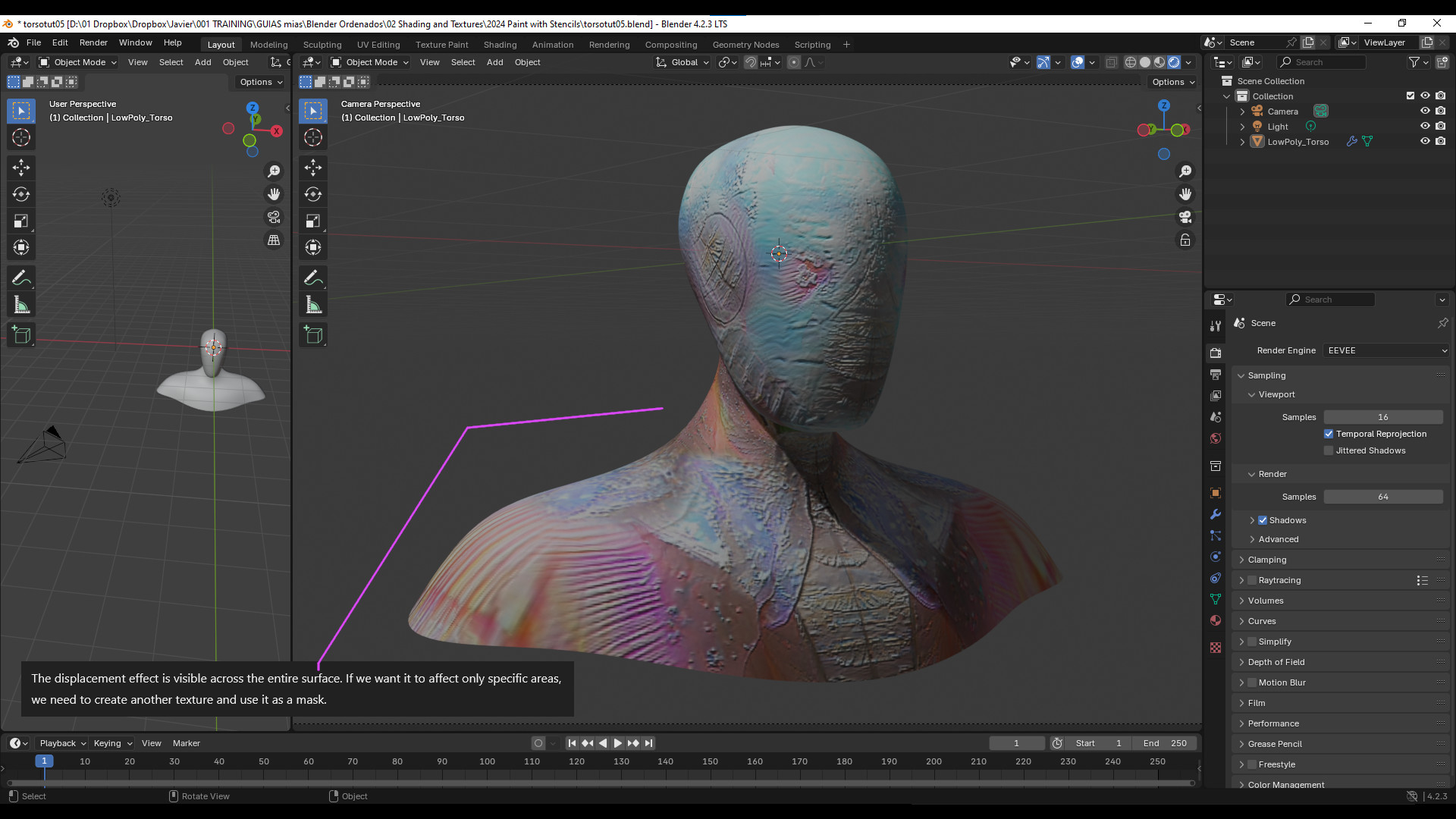The width and height of the screenshot is (1456, 819).
Task: Select the Add Cube tool in camera viewport
Action: (313, 335)
